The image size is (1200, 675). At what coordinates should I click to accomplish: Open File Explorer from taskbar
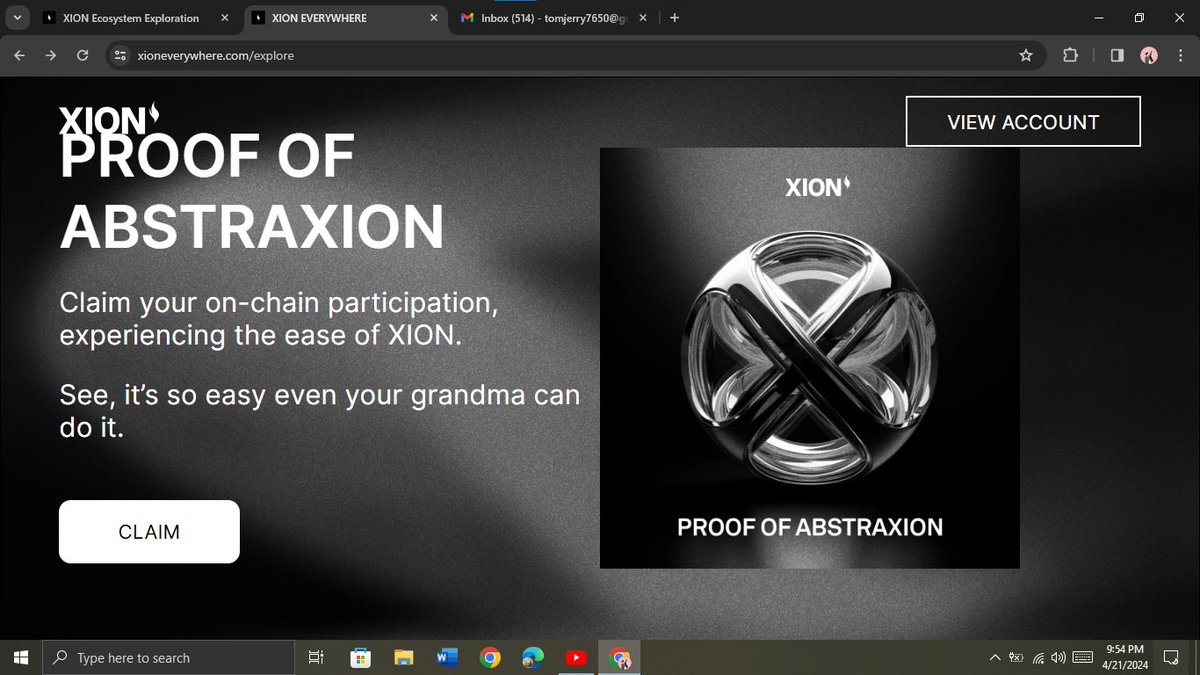404,657
